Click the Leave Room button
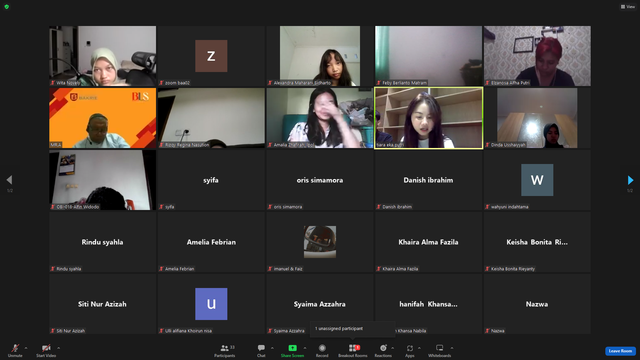The height and width of the screenshot is (360, 640). pos(620,351)
